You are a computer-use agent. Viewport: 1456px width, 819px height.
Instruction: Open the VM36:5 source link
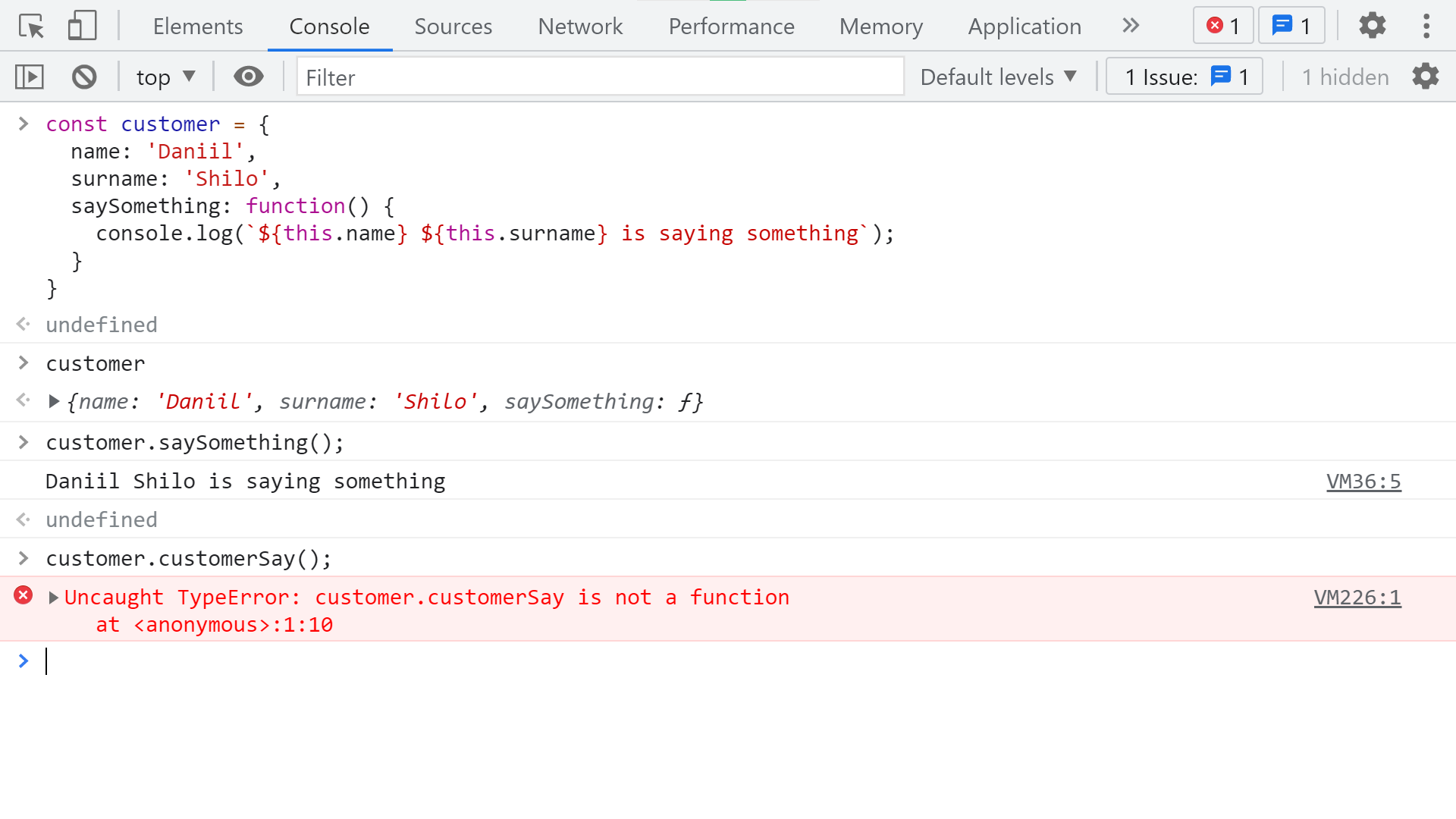(x=1363, y=482)
